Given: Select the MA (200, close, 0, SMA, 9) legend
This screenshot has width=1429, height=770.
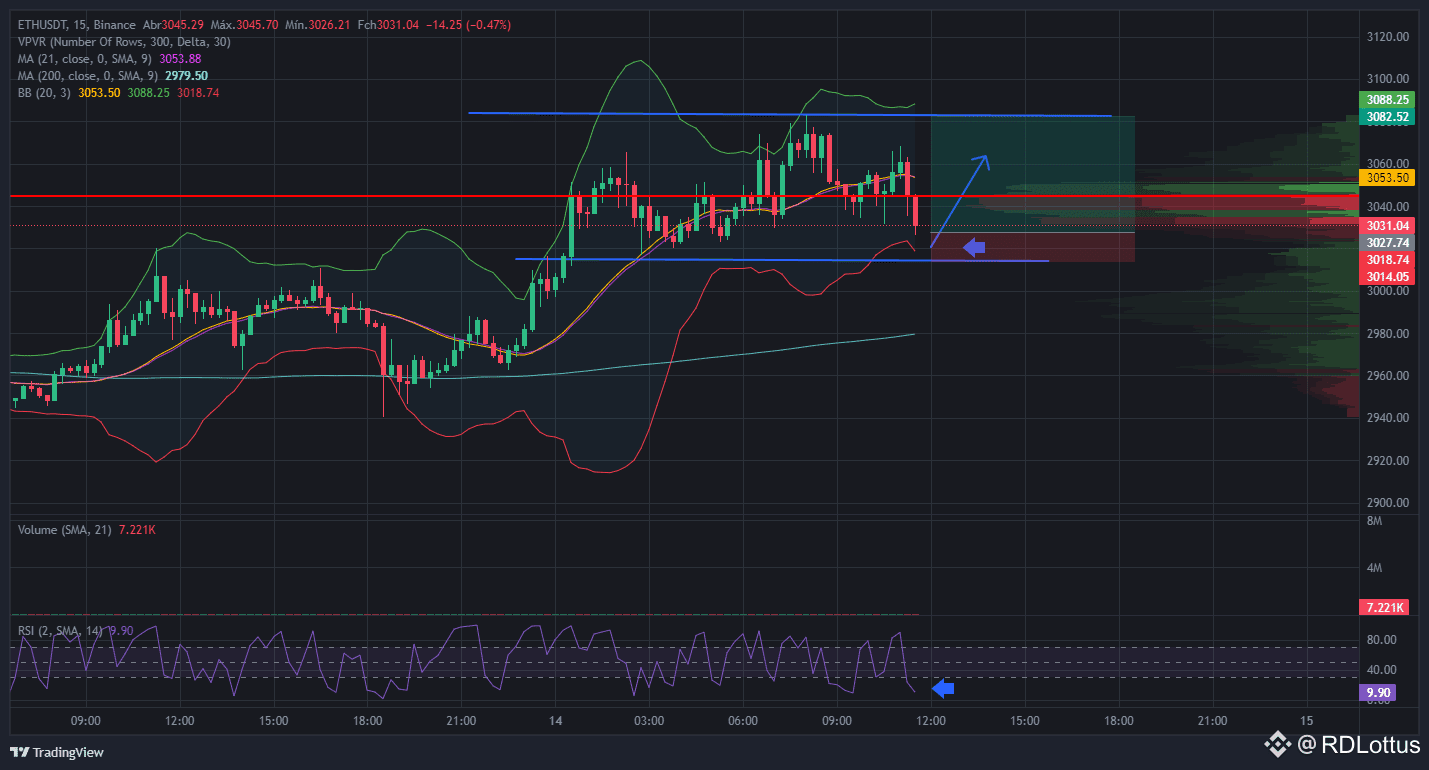Looking at the screenshot, I should click(89, 75).
